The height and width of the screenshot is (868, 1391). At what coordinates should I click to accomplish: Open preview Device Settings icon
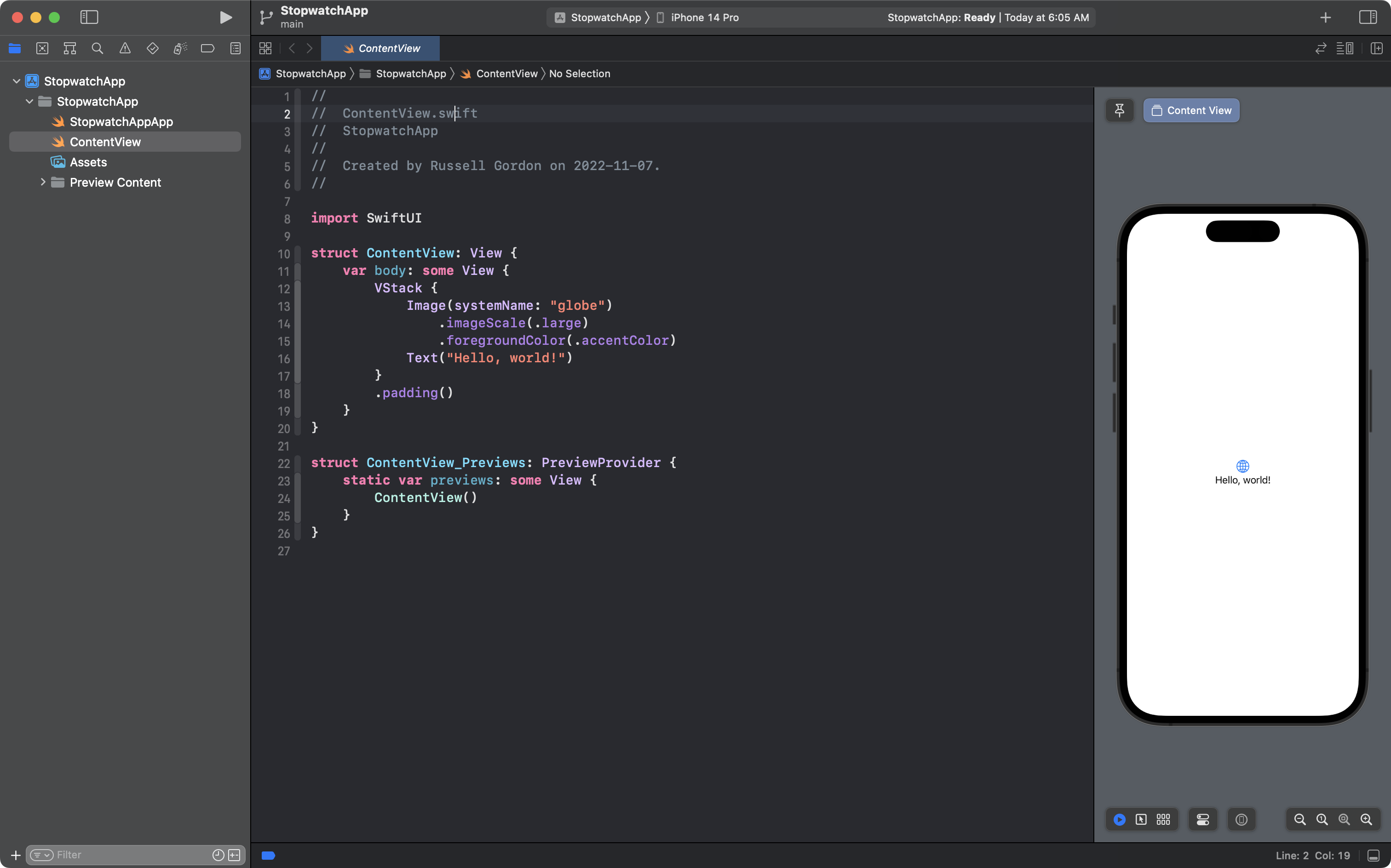pos(1202,819)
